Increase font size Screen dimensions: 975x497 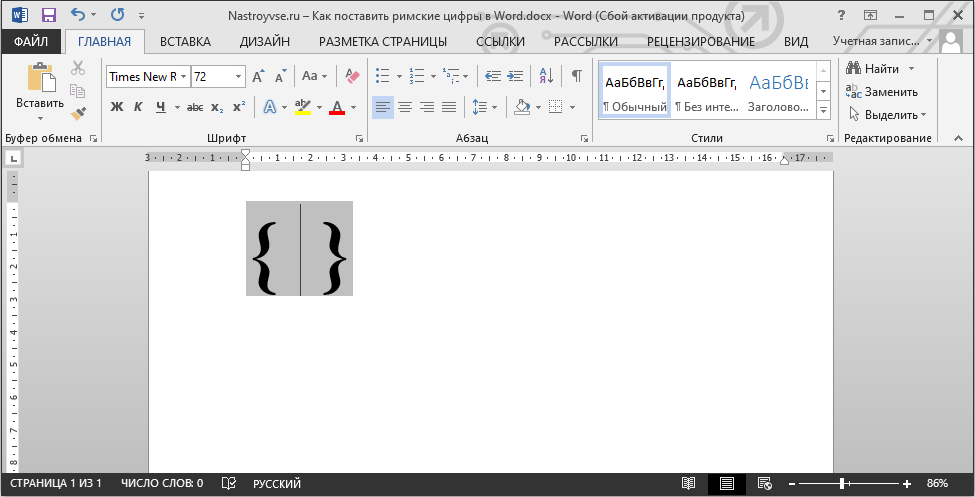click(258, 77)
